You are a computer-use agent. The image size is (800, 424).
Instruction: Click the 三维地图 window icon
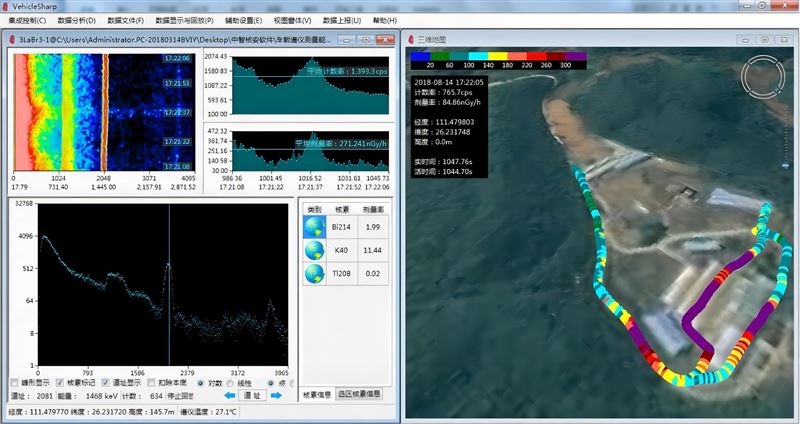413,39
